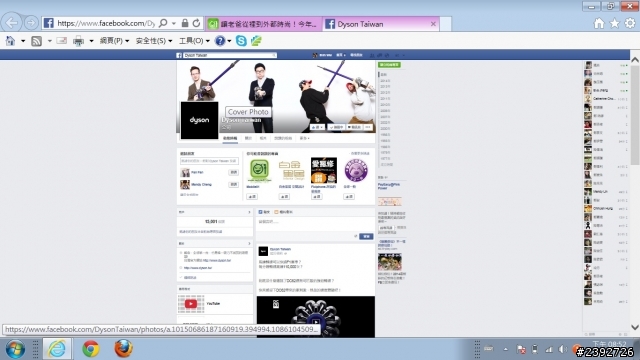Play the video in Dyson Taiwan post

tap(316, 322)
